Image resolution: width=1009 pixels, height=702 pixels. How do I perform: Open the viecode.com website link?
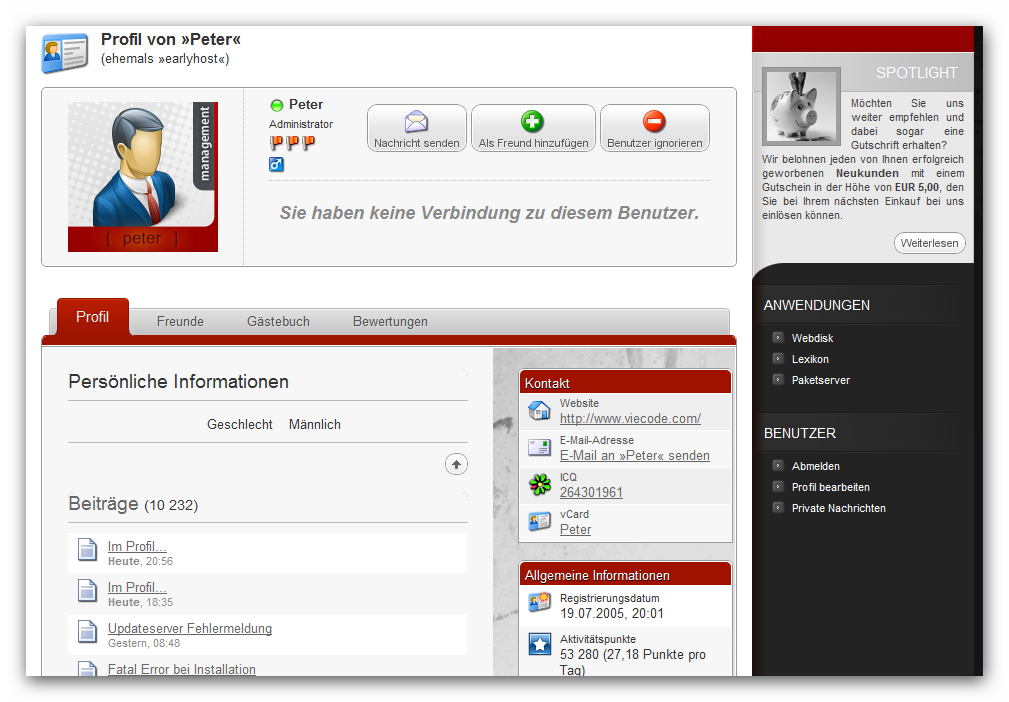(630, 419)
